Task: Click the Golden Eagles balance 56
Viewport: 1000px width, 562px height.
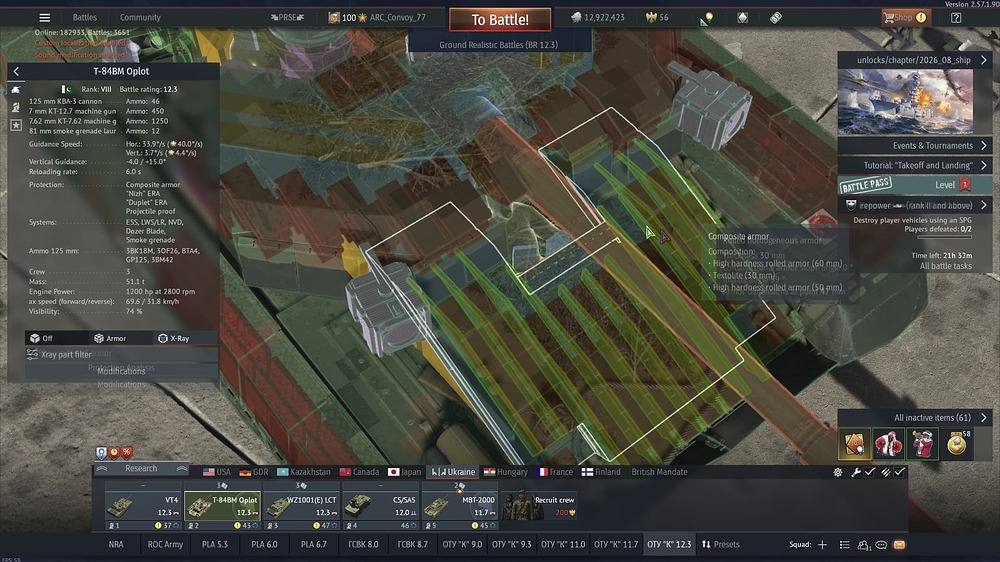Action: coord(658,17)
